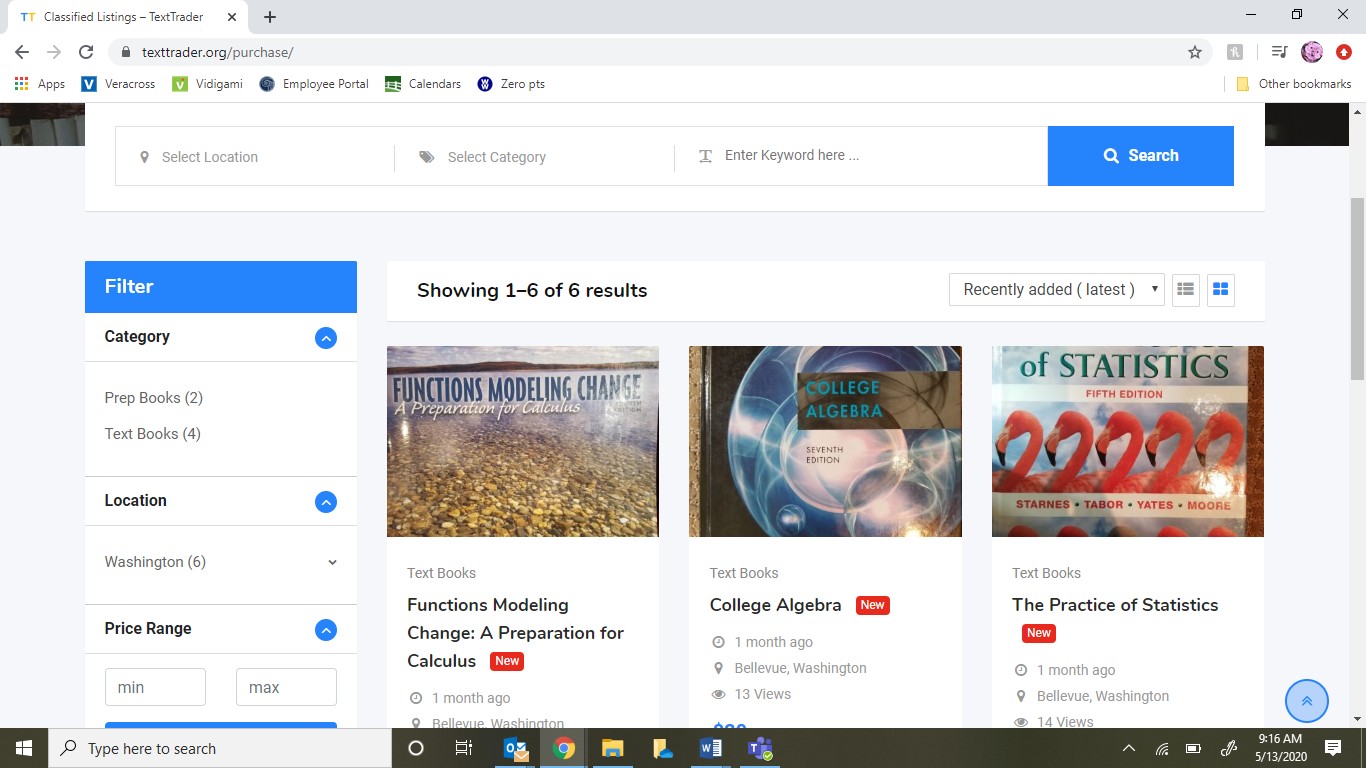The height and width of the screenshot is (768, 1366).
Task: Click Text Books category above Functions Modeling Change
Action: (x=441, y=573)
